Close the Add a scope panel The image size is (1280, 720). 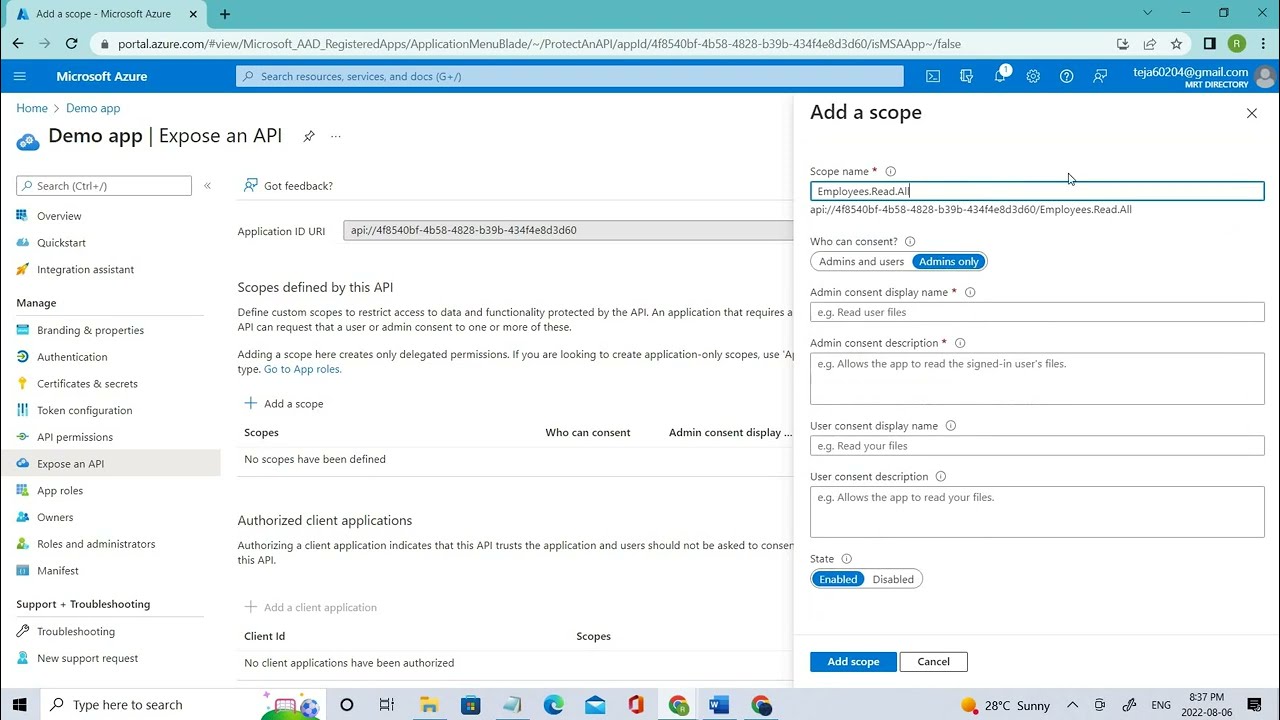pos(1252,113)
